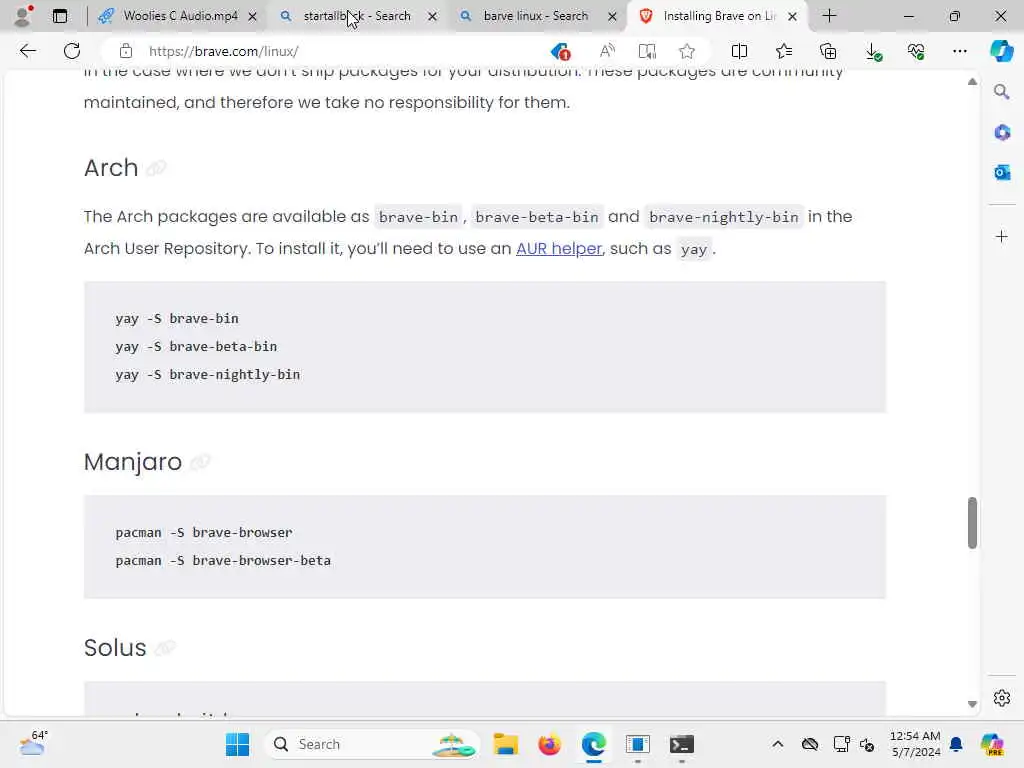Toggle split screen view
Viewport: 1024px width, 768px height.
click(739, 51)
